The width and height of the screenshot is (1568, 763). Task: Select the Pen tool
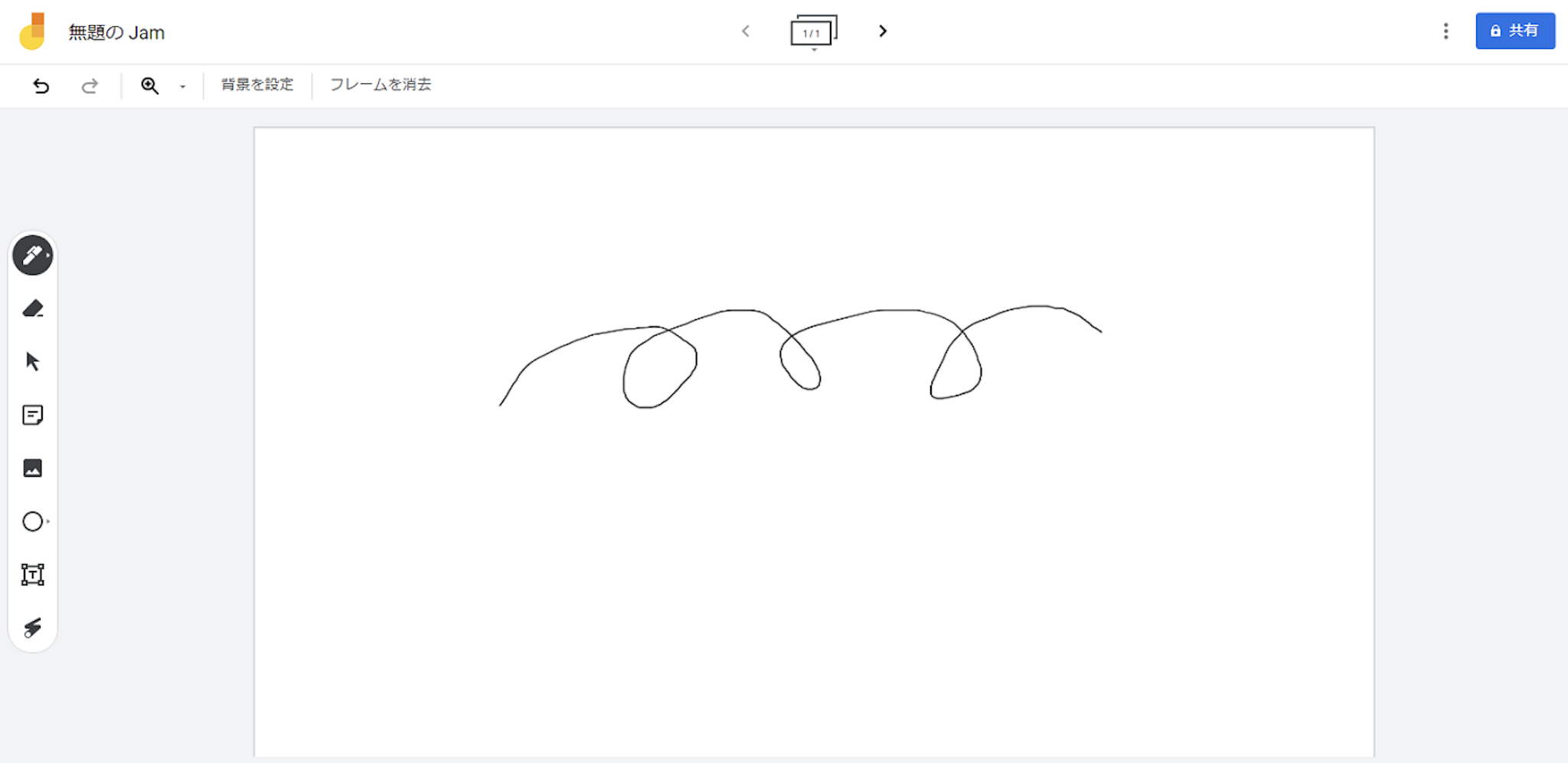pos(32,255)
